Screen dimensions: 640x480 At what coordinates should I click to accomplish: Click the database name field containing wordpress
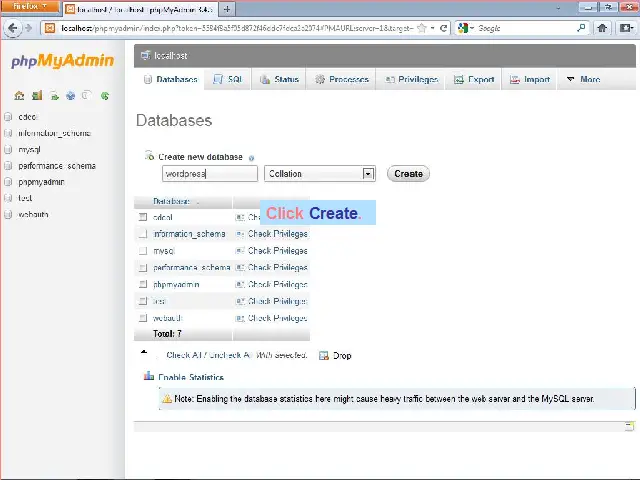(210, 174)
